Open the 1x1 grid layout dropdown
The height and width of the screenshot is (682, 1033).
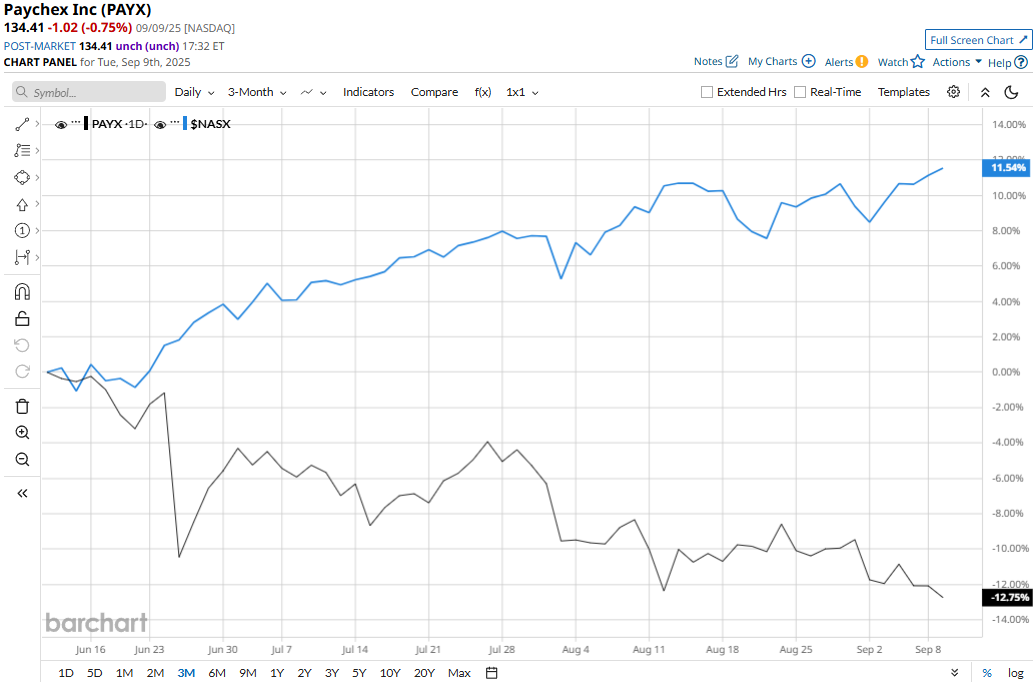point(522,92)
